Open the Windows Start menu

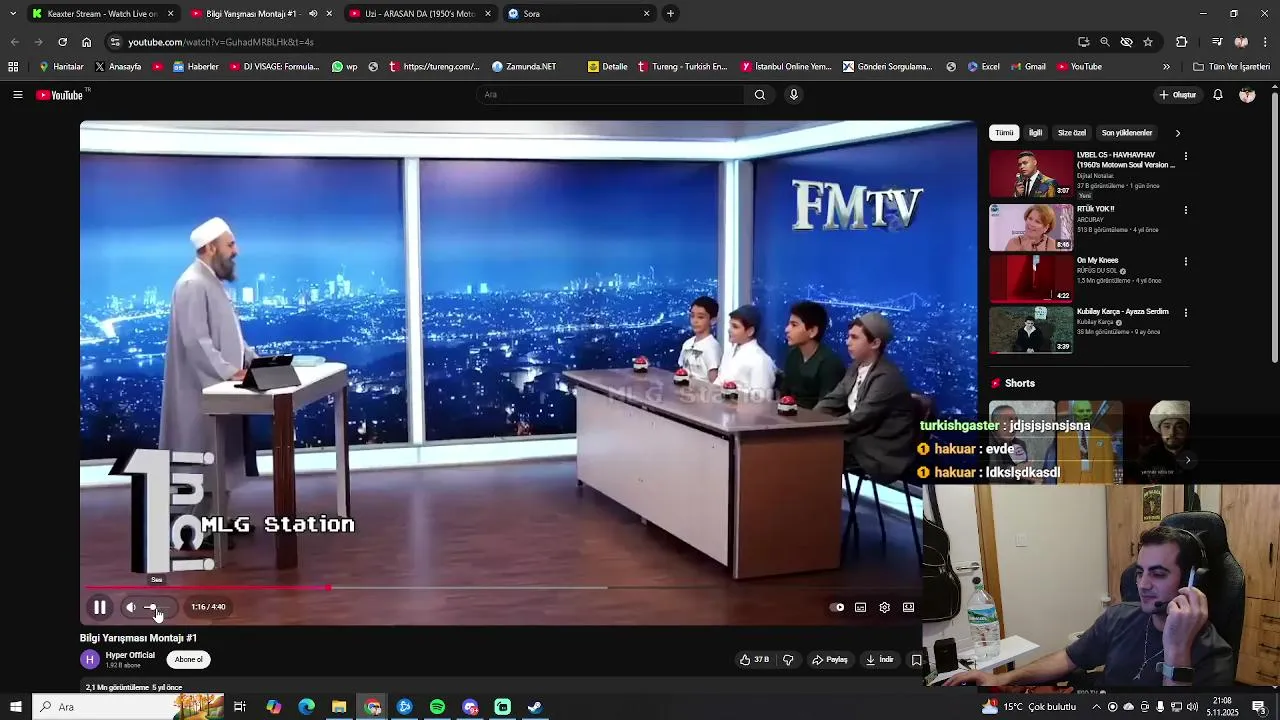15,707
